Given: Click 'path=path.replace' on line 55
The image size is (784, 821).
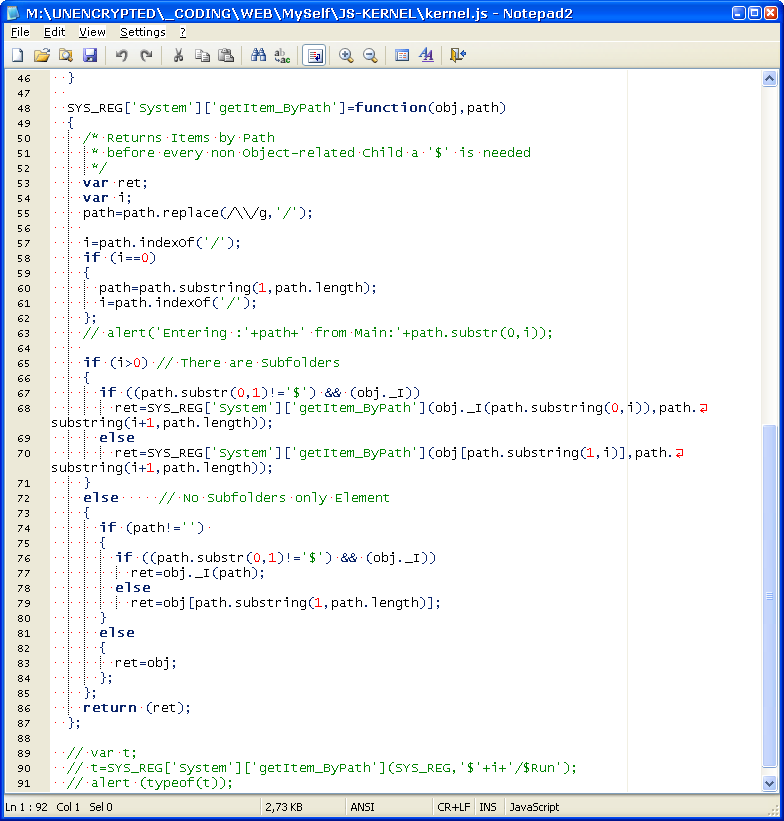Looking at the screenshot, I should [151, 213].
